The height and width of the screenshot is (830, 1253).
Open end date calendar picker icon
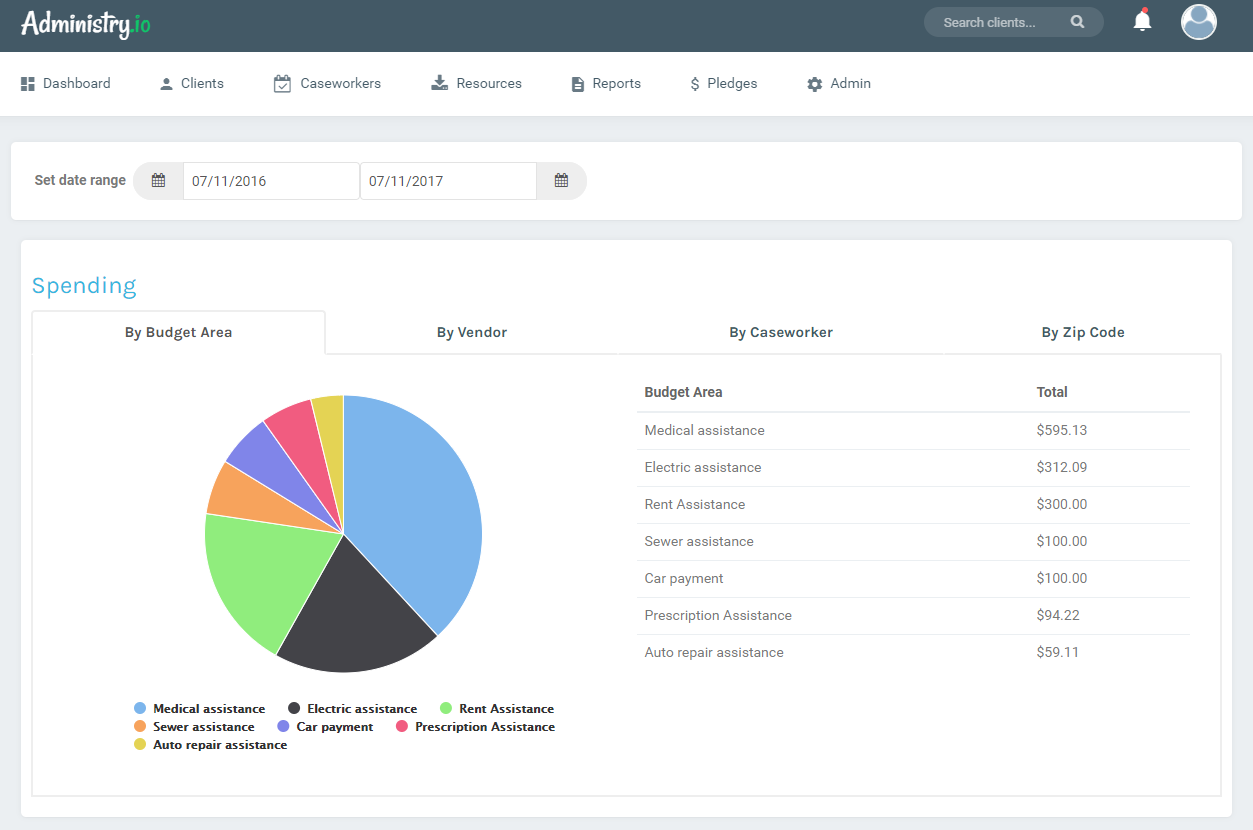(561, 181)
